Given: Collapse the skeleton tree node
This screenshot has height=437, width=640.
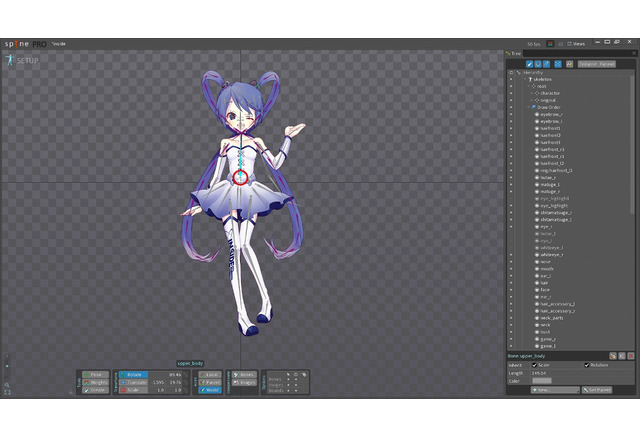Looking at the screenshot, I should click(525, 79).
